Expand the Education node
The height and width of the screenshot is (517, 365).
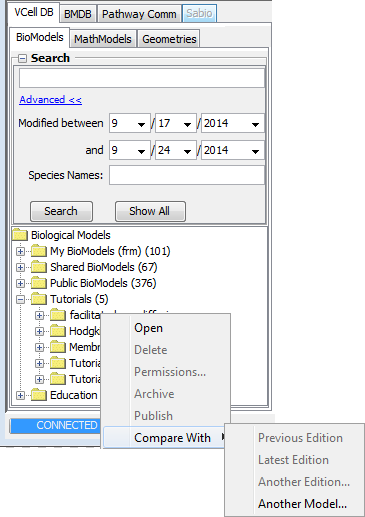(20, 395)
